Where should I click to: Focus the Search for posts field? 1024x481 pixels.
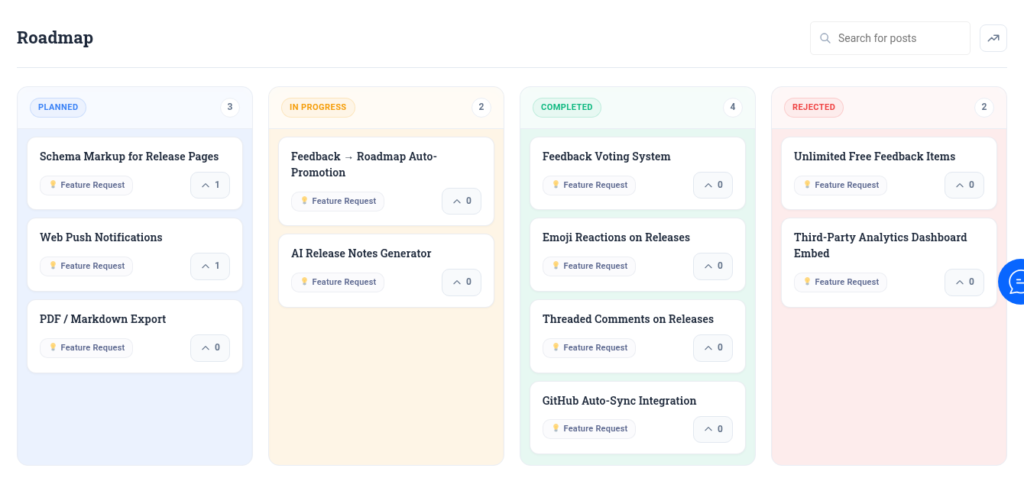[x=890, y=38]
